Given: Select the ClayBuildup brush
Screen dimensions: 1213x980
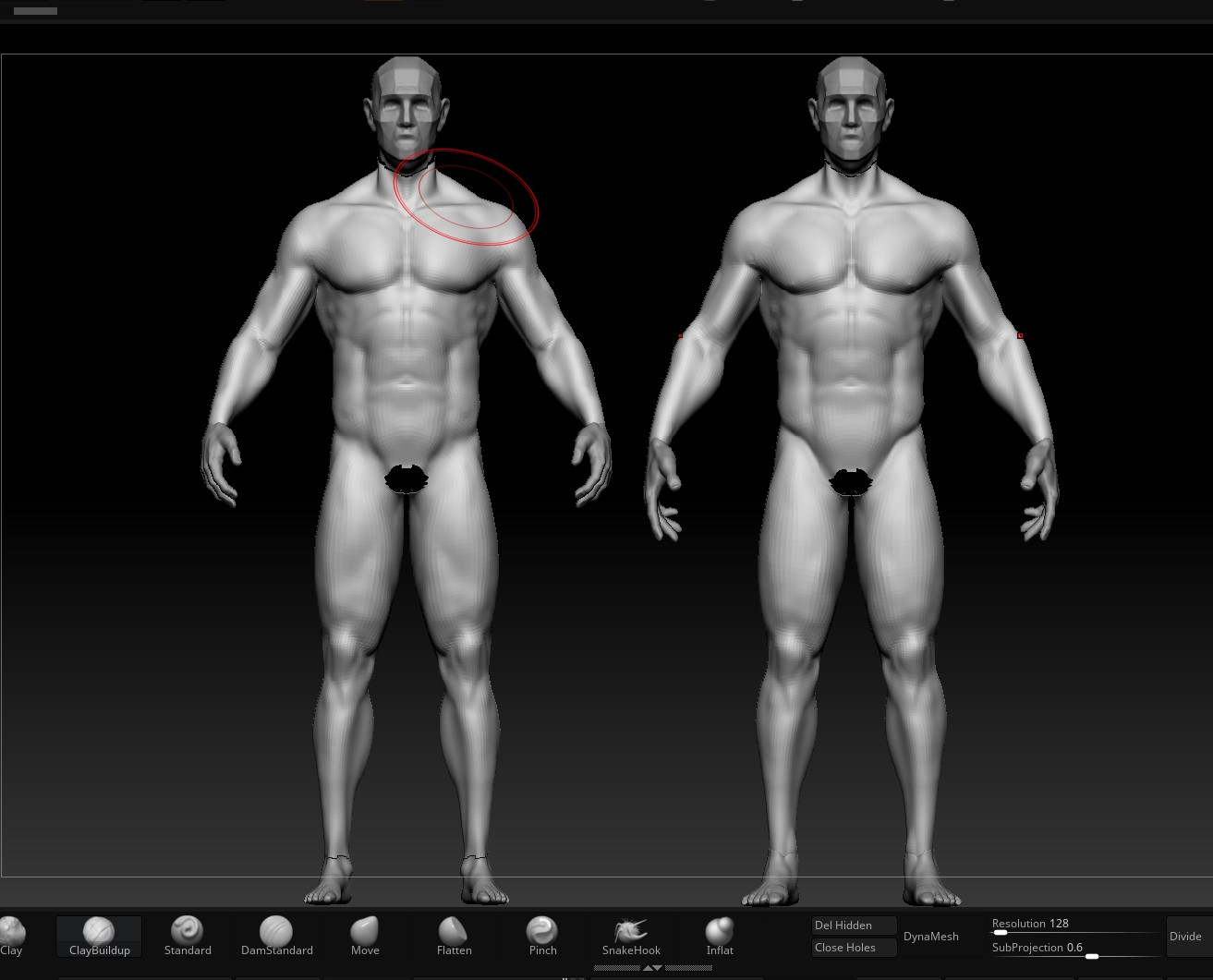Looking at the screenshot, I should pos(99,935).
